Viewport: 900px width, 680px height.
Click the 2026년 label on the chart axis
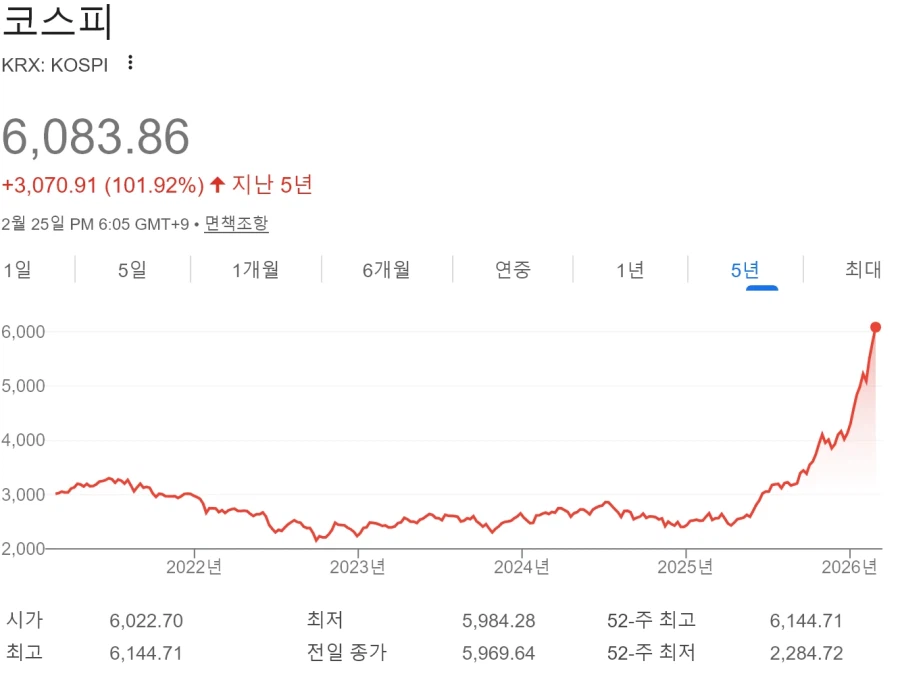(x=848, y=566)
